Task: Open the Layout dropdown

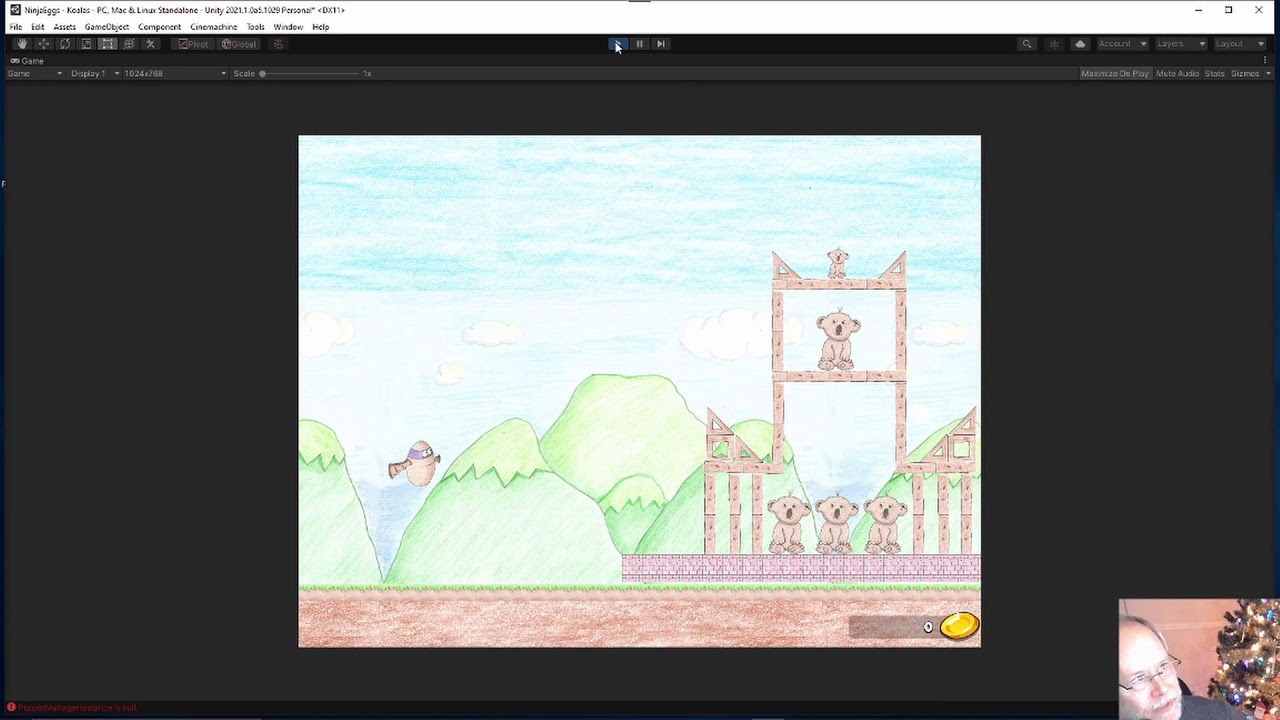Action: point(1240,44)
